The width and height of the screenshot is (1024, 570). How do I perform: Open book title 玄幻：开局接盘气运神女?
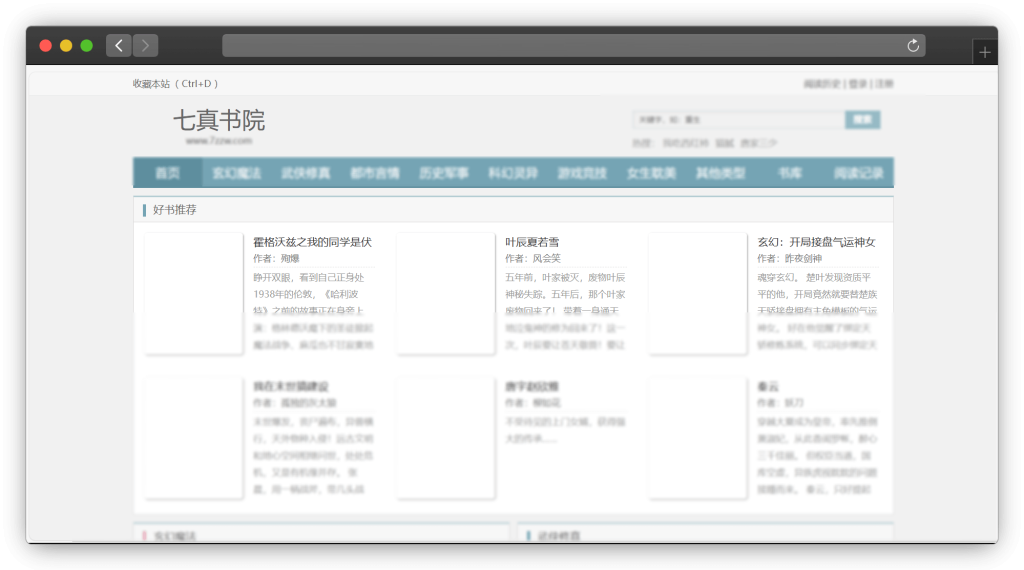(x=816, y=242)
